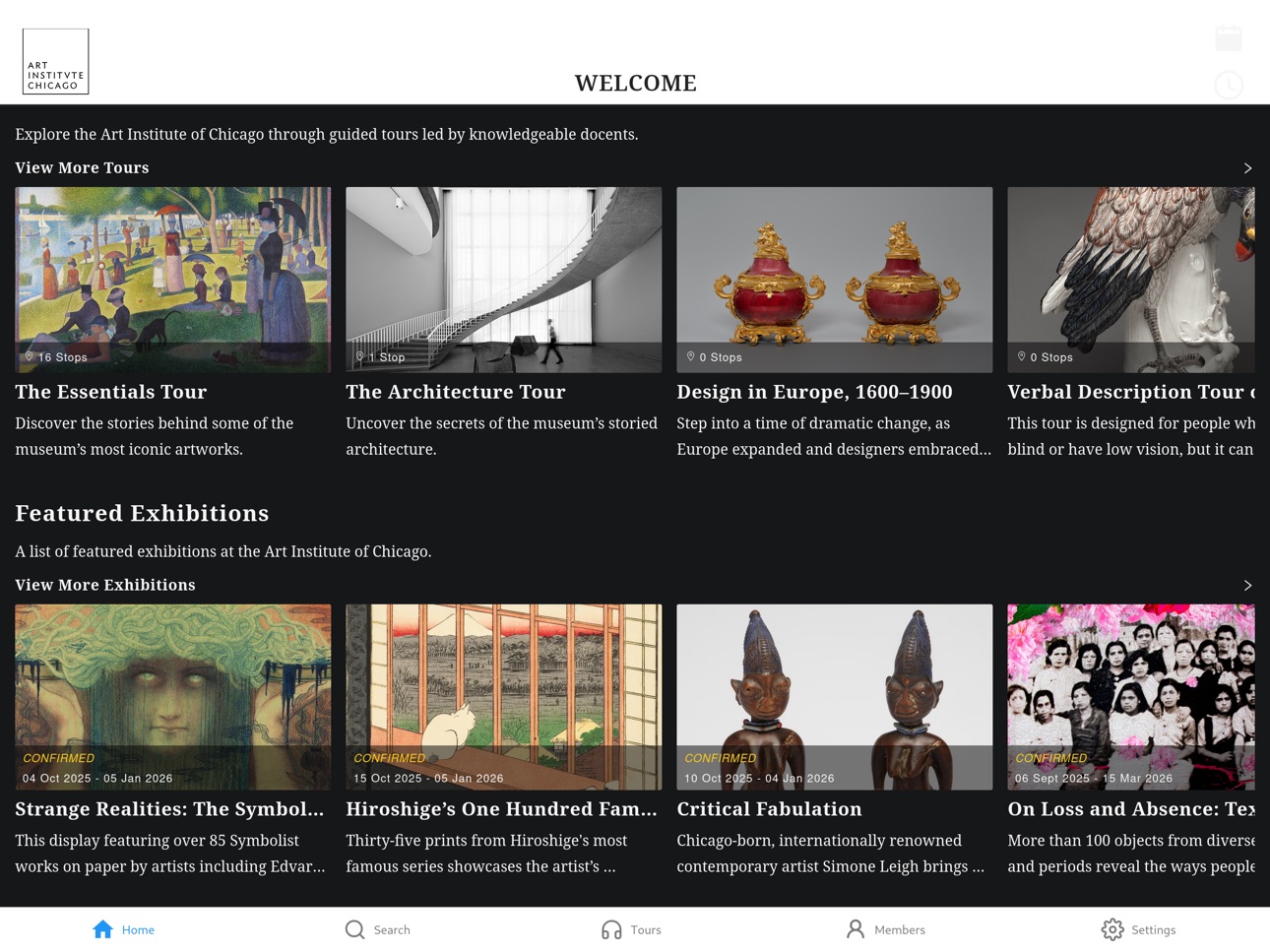Click the Settings tab label
The width and height of the screenshot is (1270, 952).
click(1154, 929)
